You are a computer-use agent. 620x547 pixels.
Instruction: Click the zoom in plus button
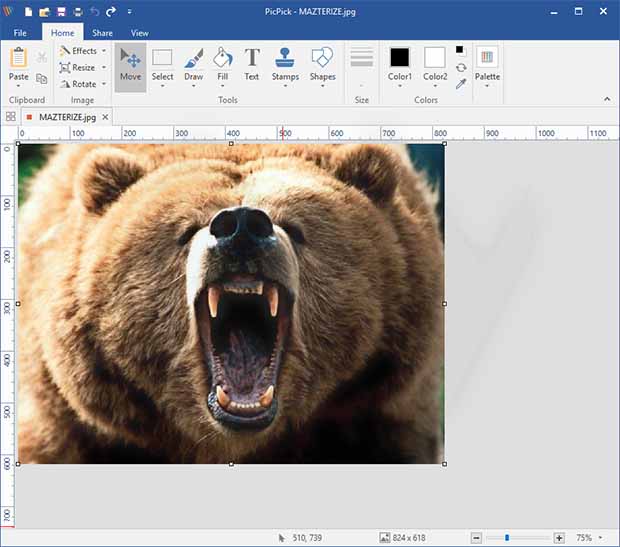(x=559, y=538)
